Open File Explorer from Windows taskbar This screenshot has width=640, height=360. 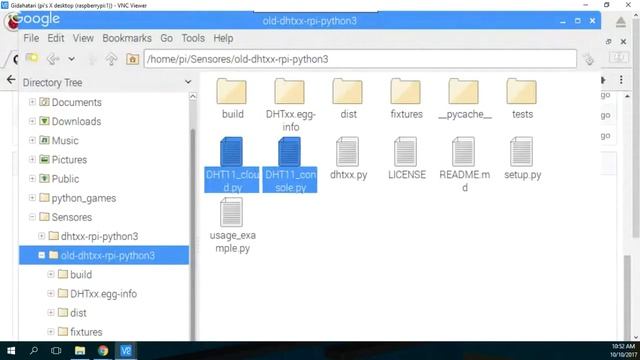[x=80, y=351]
